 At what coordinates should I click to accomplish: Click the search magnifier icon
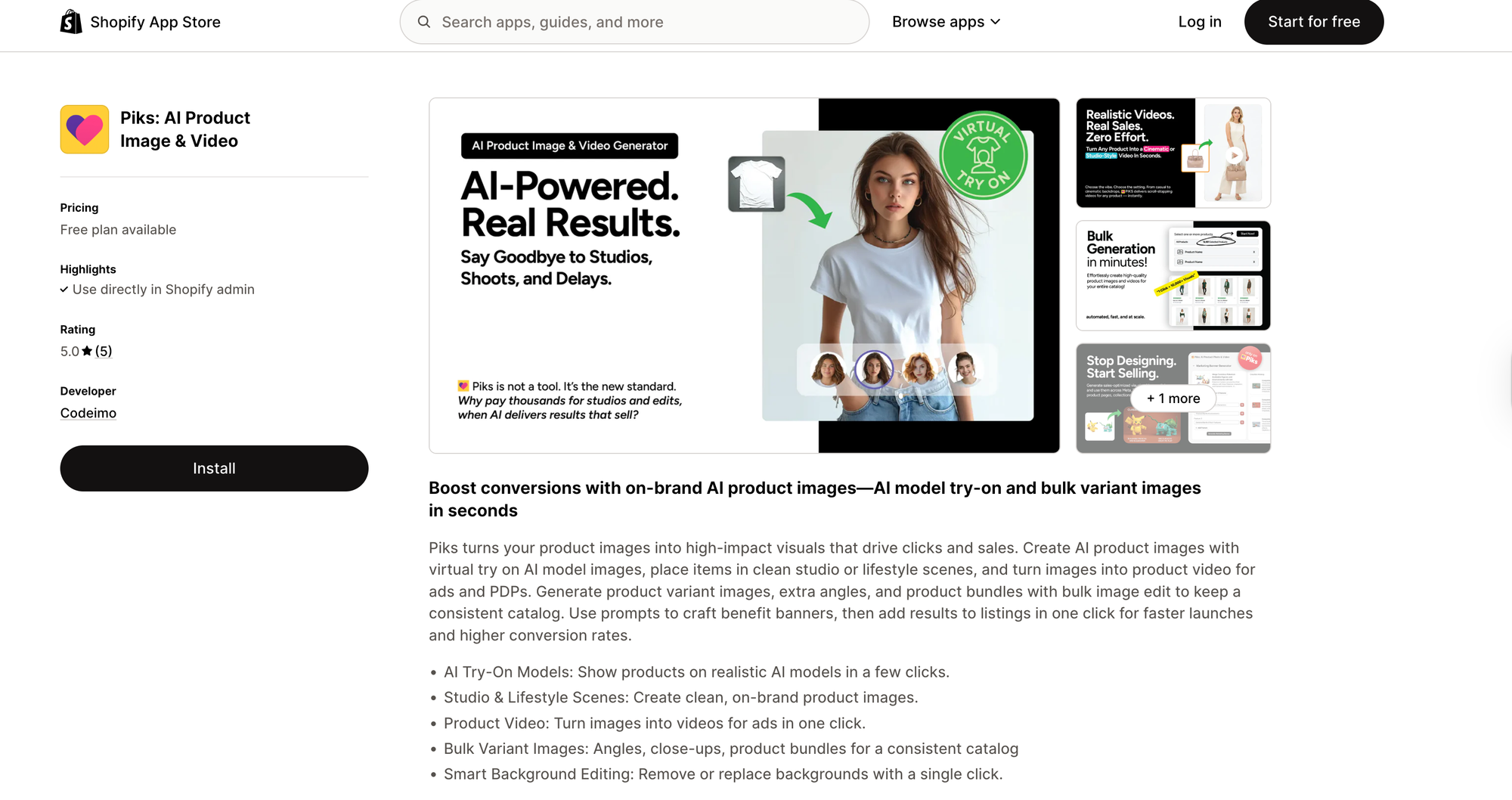coord(424,22)
